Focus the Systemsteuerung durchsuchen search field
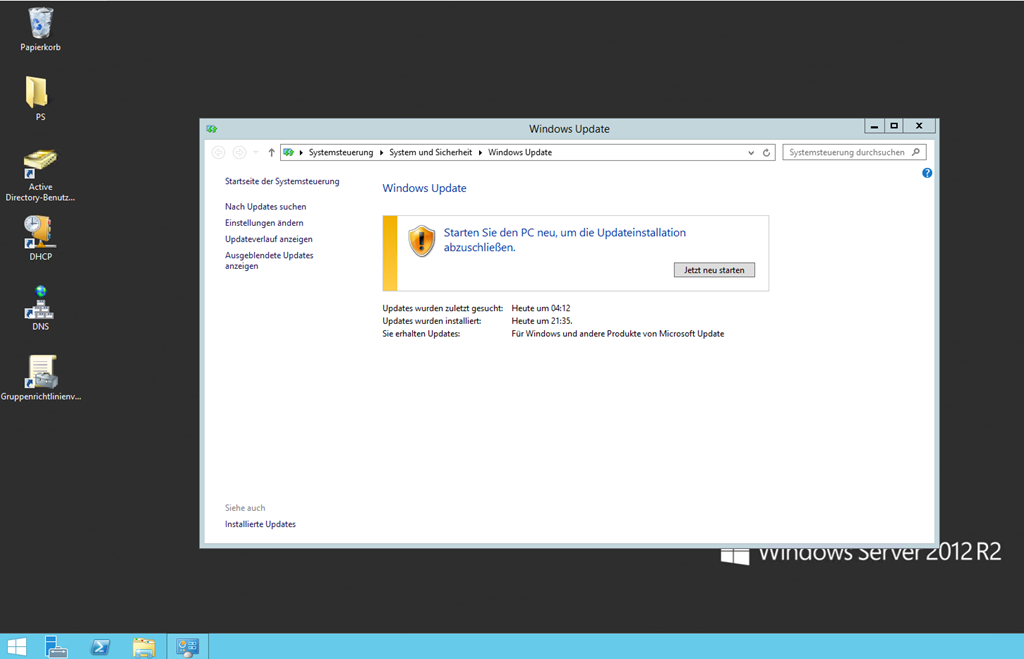1024x659 pixels. coord(846,153)
